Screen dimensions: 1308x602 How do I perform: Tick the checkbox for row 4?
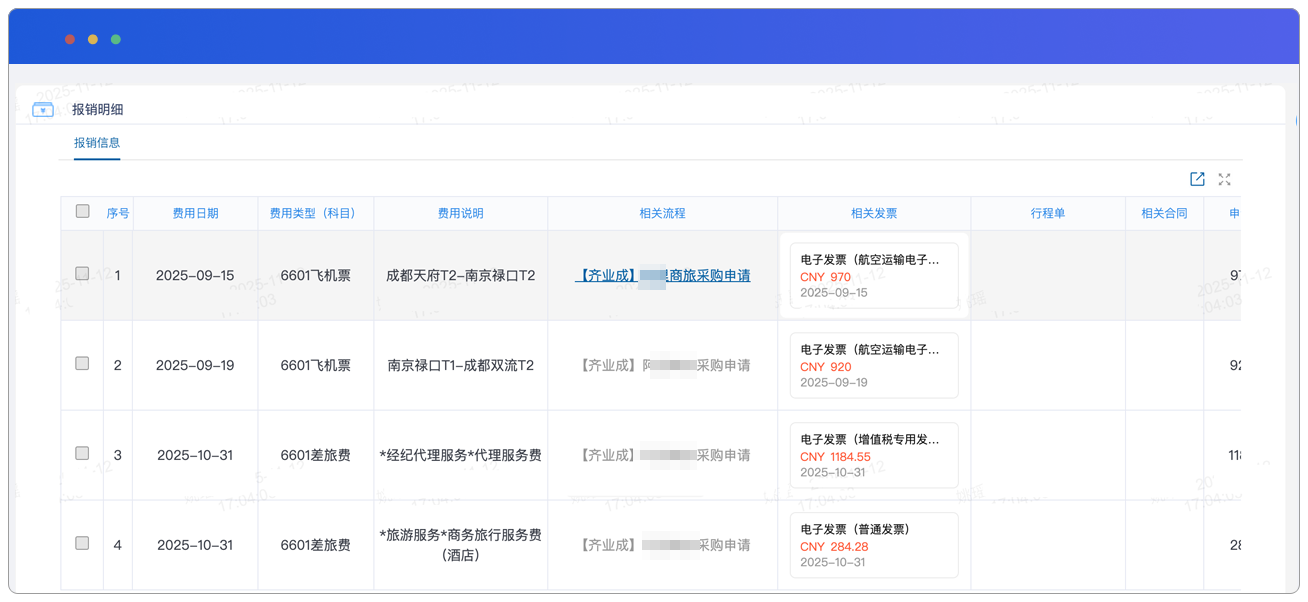82,543
